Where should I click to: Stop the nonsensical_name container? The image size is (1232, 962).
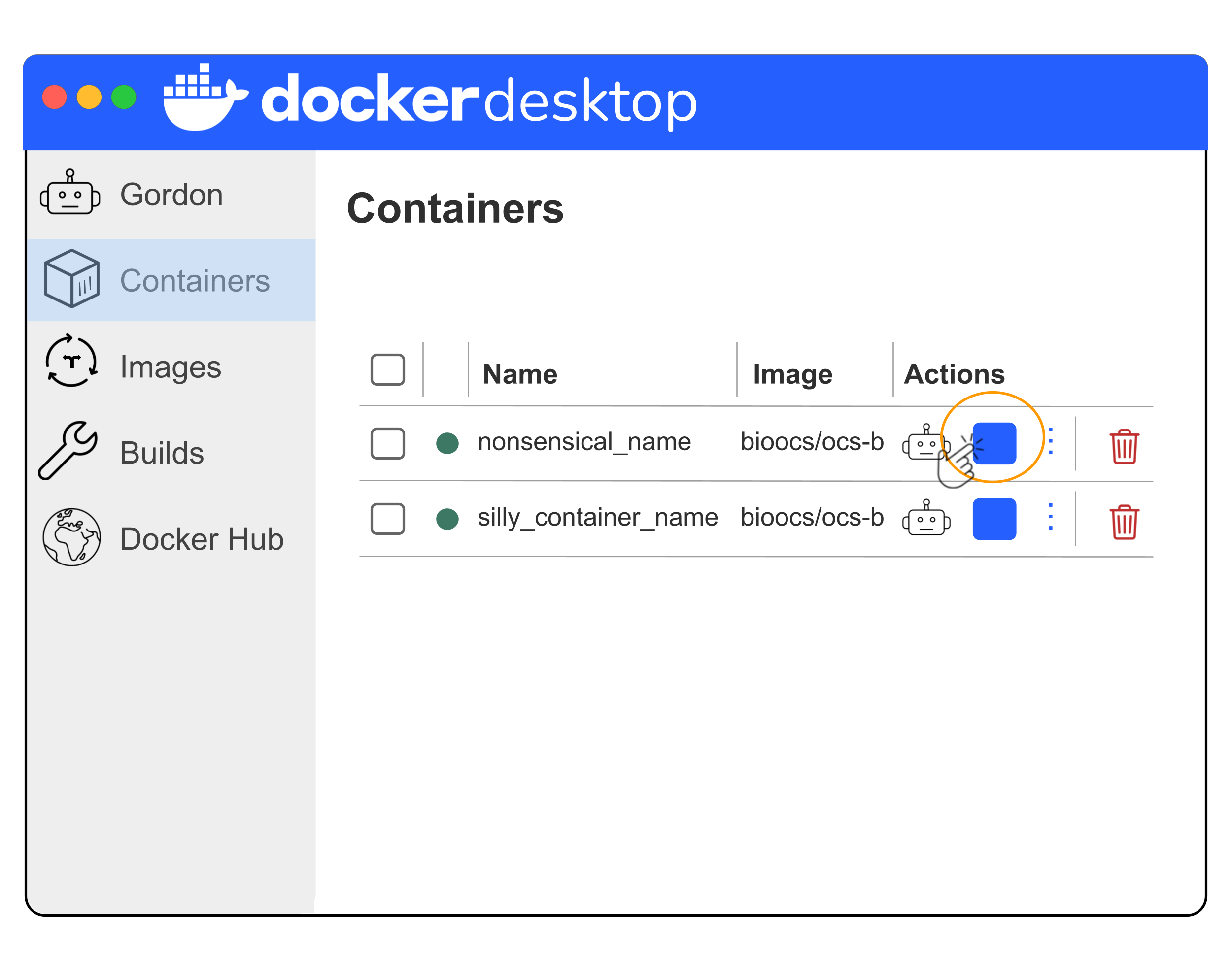click(x=994, y=444)
